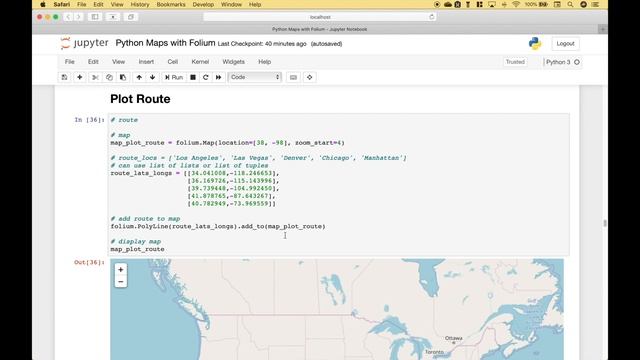Image resolution: width=640 pixels, height=360 pixels.
Task: Click the Out[36] output prompt
Action: tap(89, 262)
